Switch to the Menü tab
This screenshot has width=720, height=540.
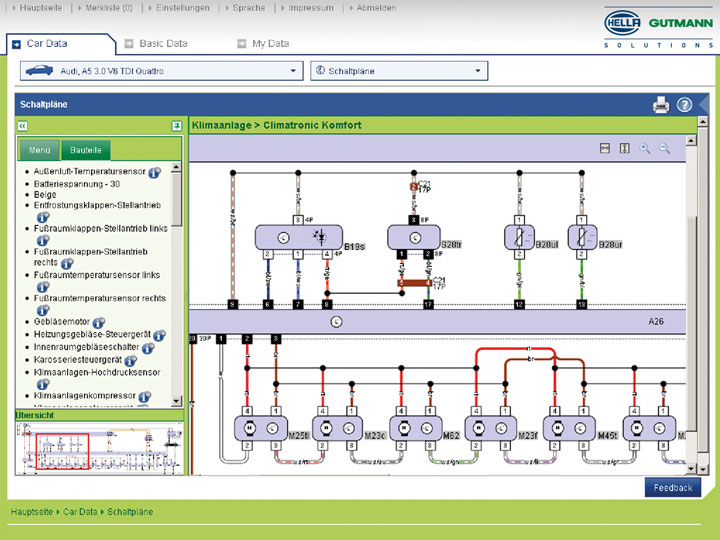click(x=40, y=150)
